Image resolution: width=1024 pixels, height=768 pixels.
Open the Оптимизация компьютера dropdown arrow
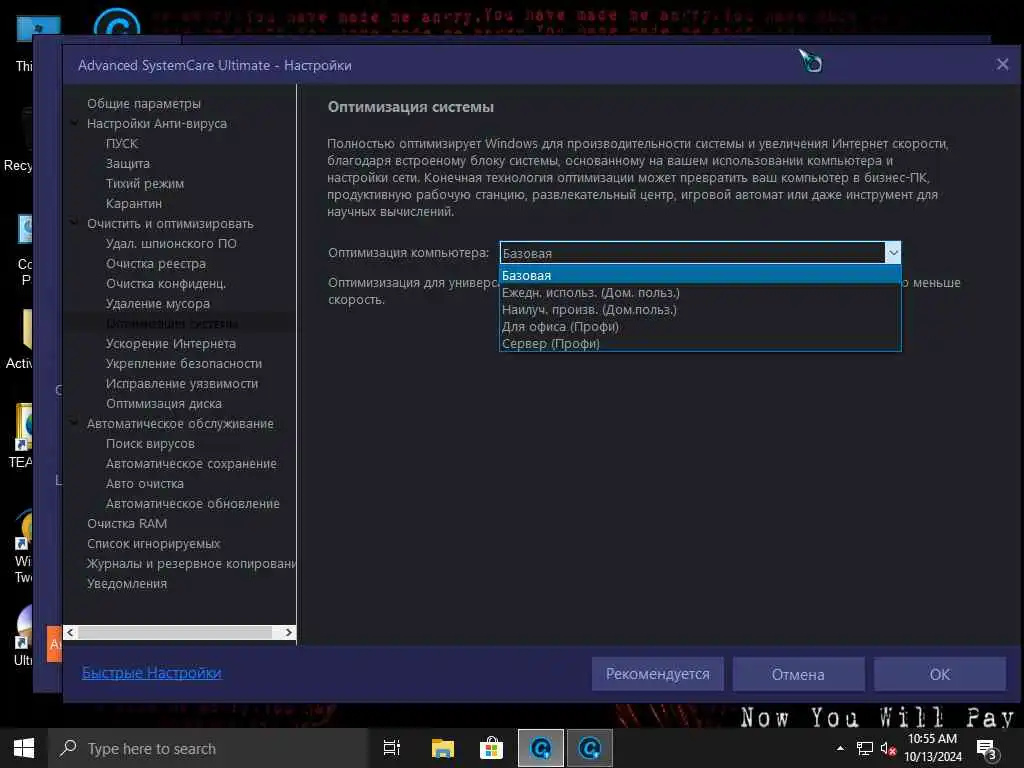[x=893, y=253]
